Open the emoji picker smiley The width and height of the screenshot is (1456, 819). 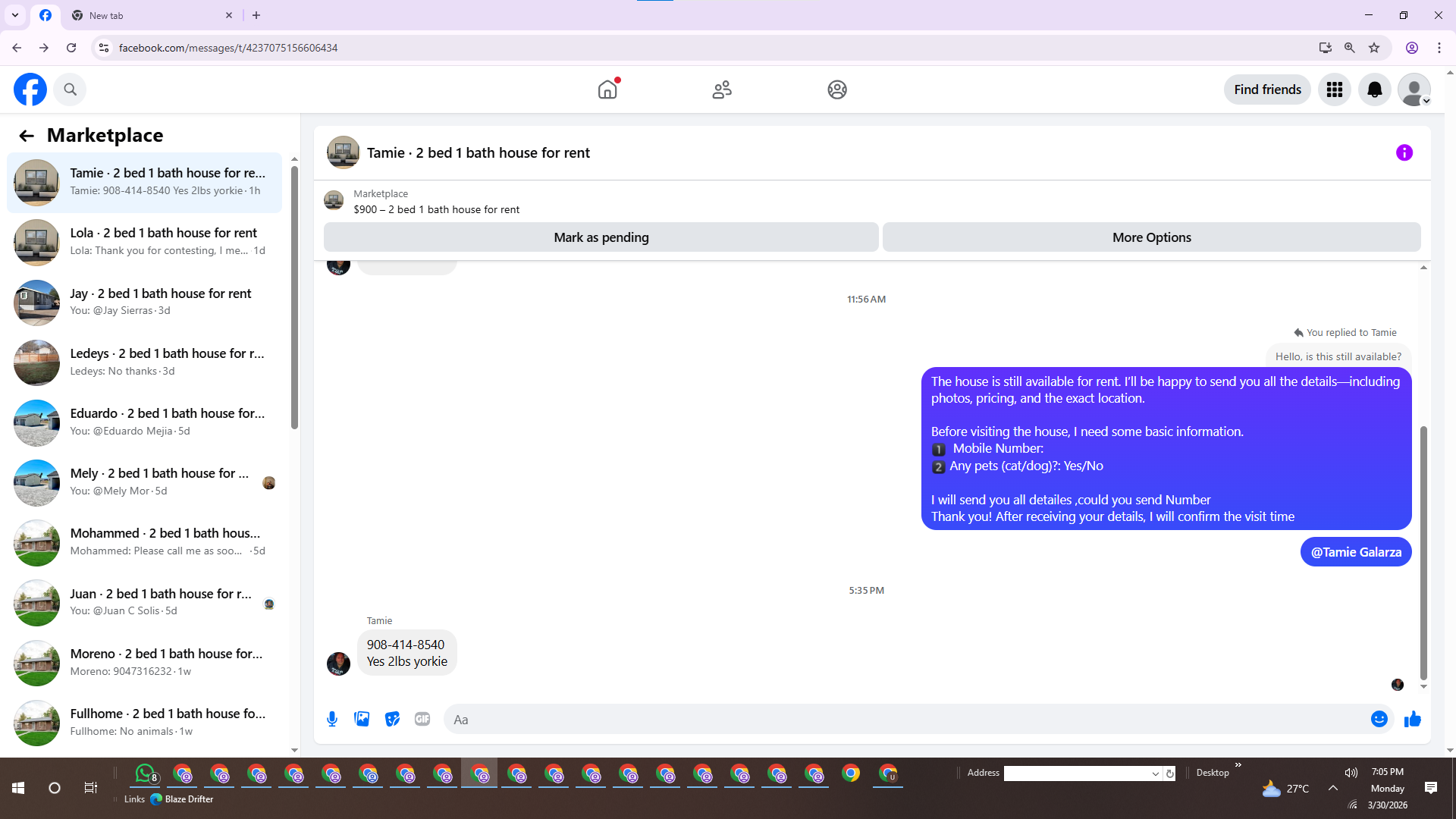pyautogui.click(x=1379, y=719)
